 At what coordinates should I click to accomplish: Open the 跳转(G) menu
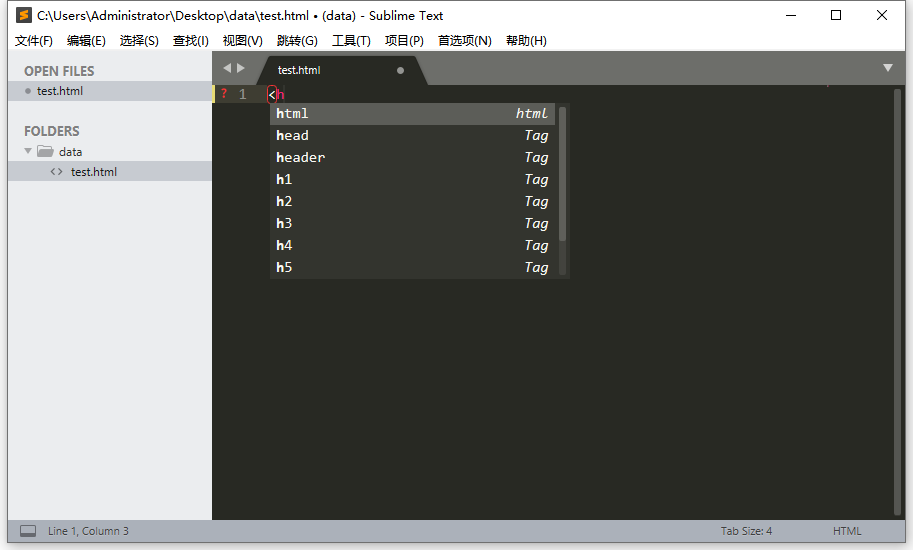click(298, 41)
